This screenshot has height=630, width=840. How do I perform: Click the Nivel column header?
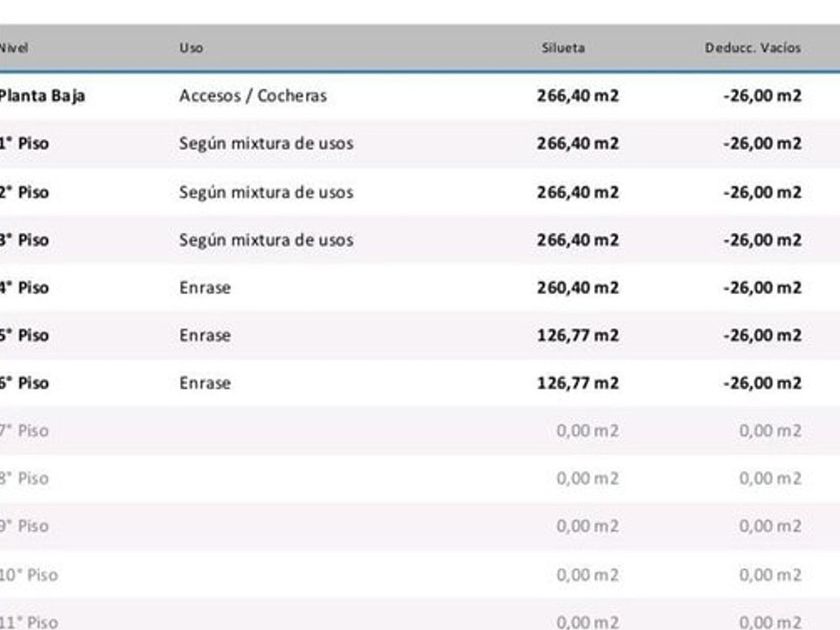14,48
